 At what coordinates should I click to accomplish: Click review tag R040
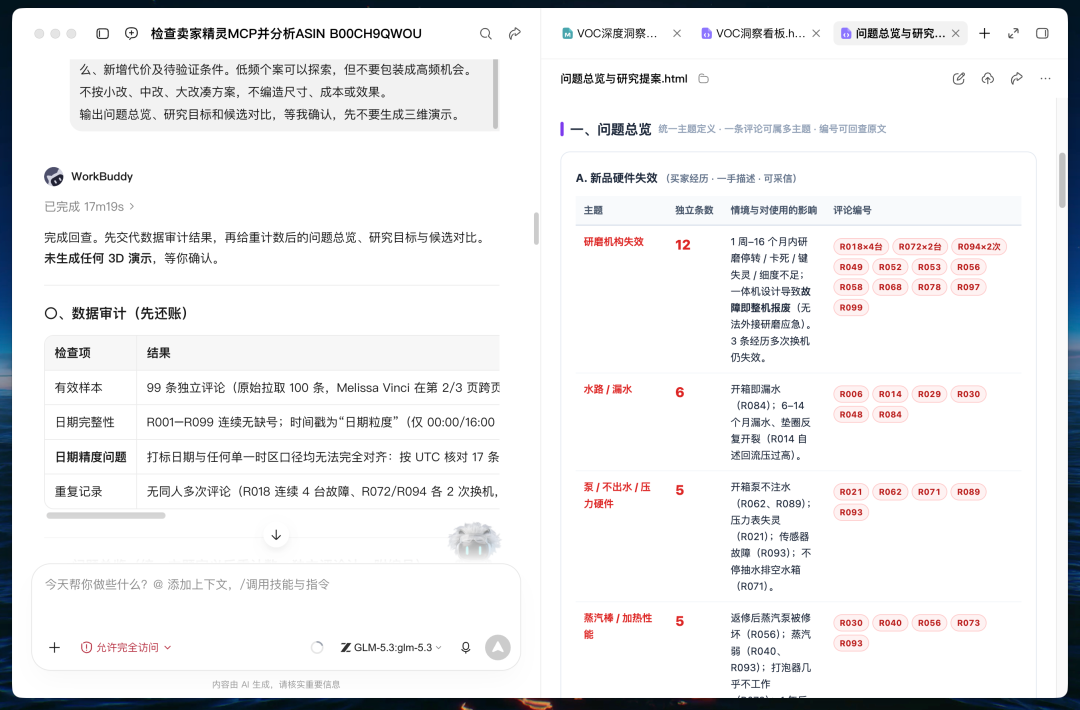point(890,623)
